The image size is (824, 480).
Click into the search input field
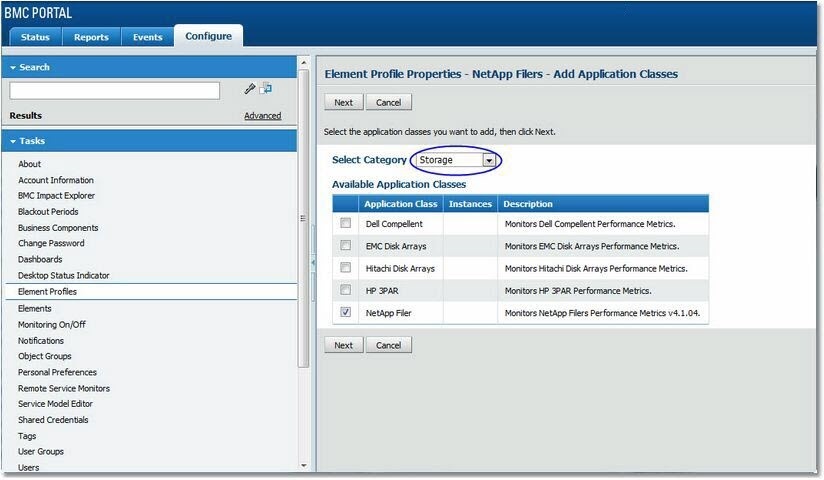pyautogui.click(x=115, y=90)
